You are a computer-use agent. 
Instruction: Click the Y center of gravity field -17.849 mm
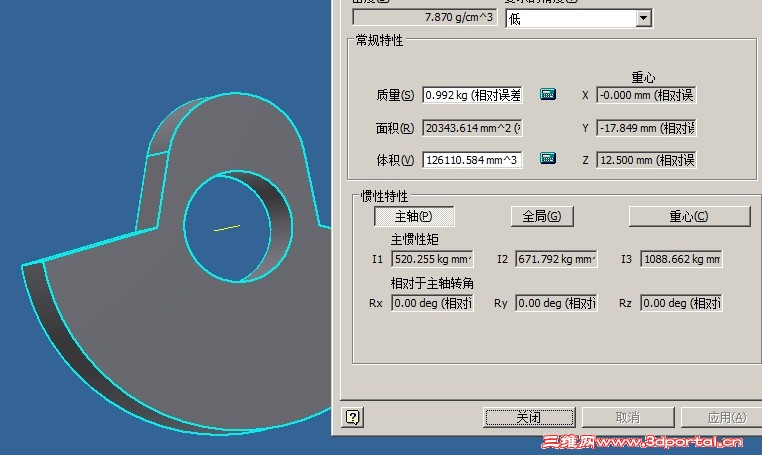(646, 128)
